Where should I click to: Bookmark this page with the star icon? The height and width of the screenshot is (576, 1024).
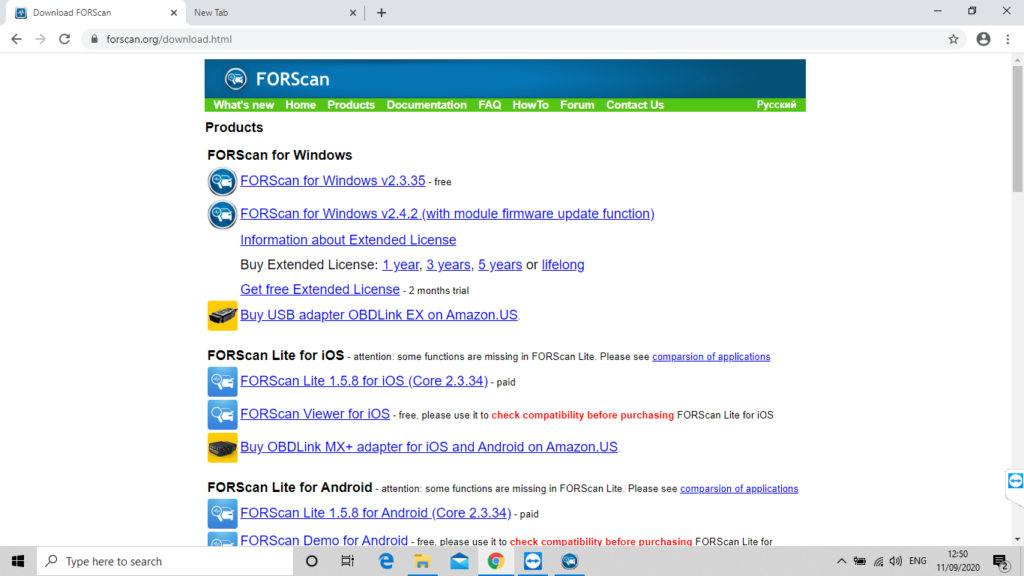point(953,39)
